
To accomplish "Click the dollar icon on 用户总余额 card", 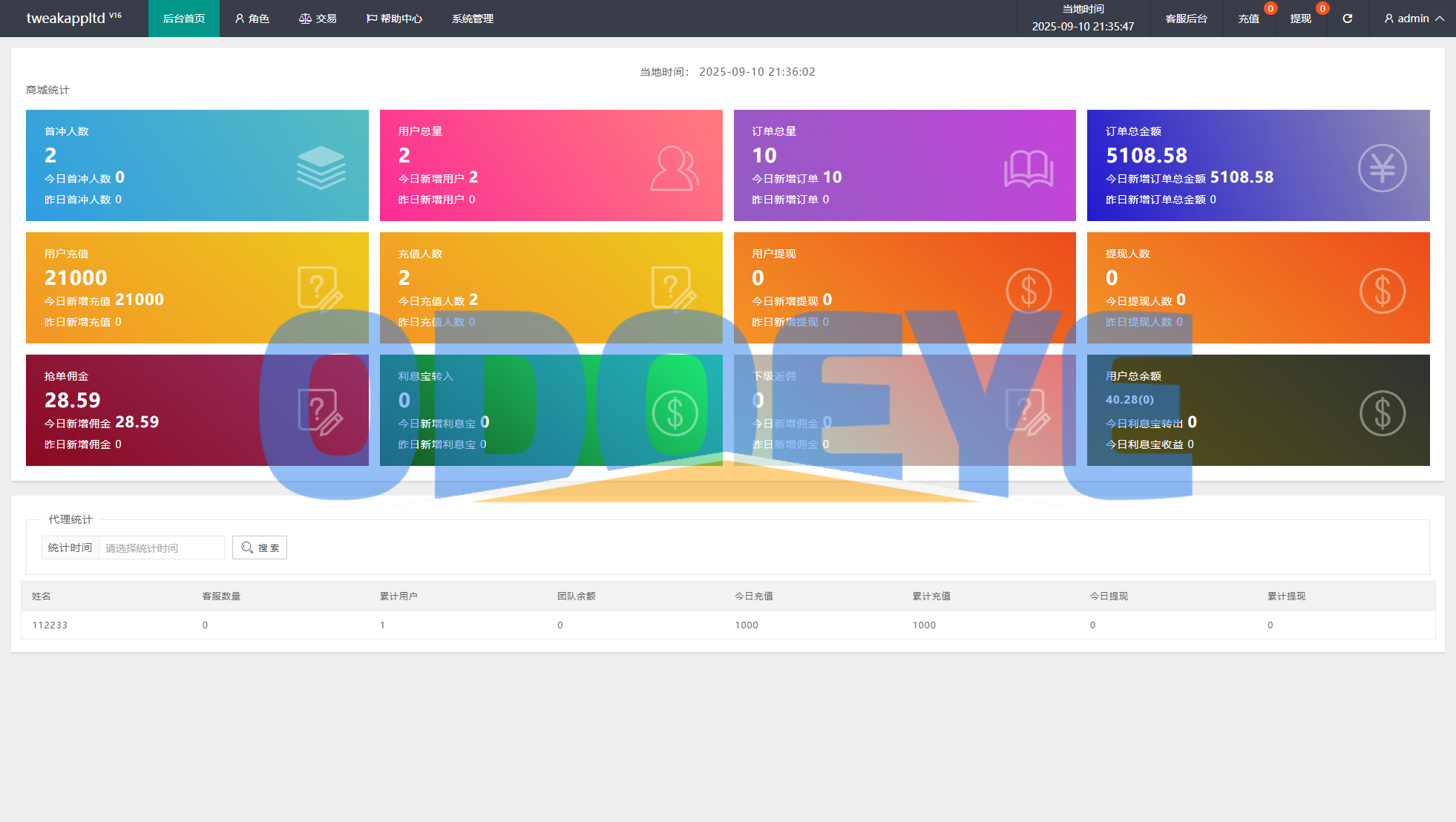I will [x=1382, y=412].
